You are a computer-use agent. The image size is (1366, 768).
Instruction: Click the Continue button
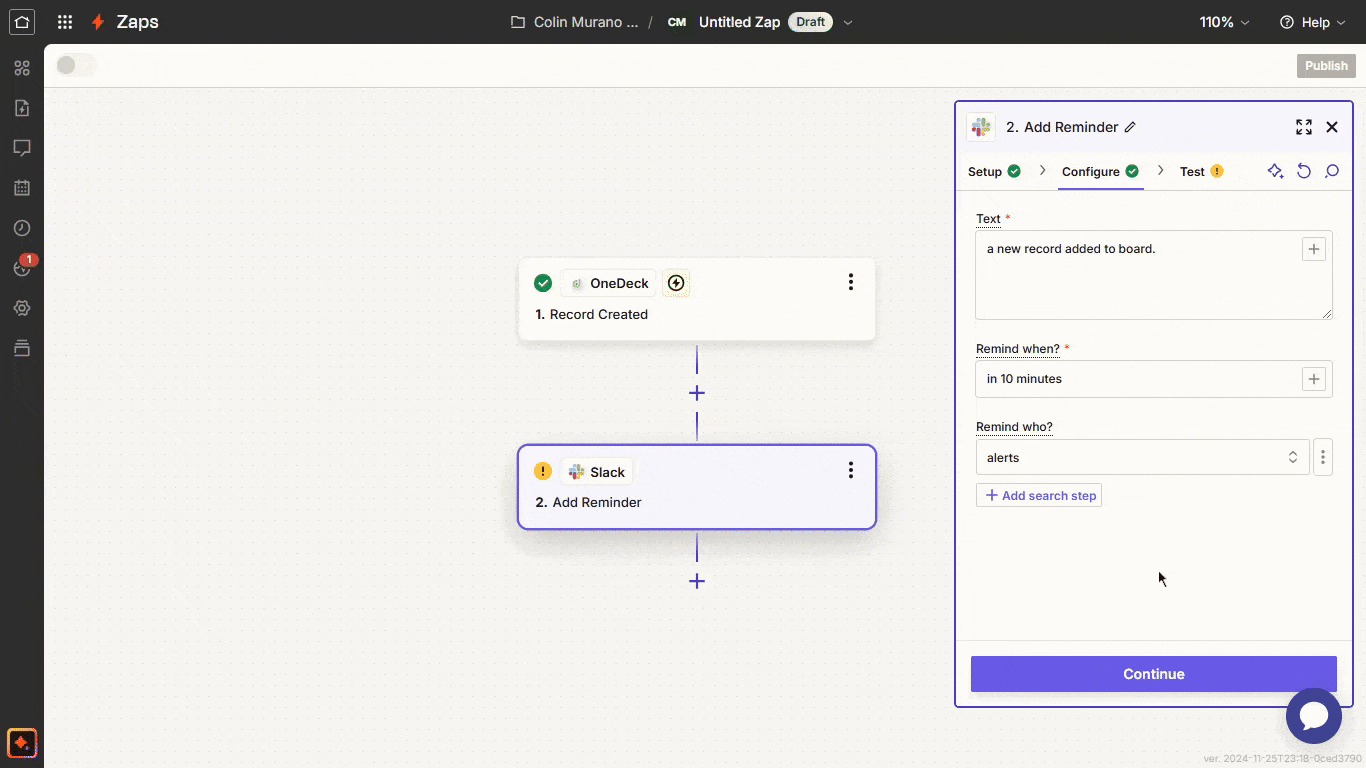pos(1154,674)
